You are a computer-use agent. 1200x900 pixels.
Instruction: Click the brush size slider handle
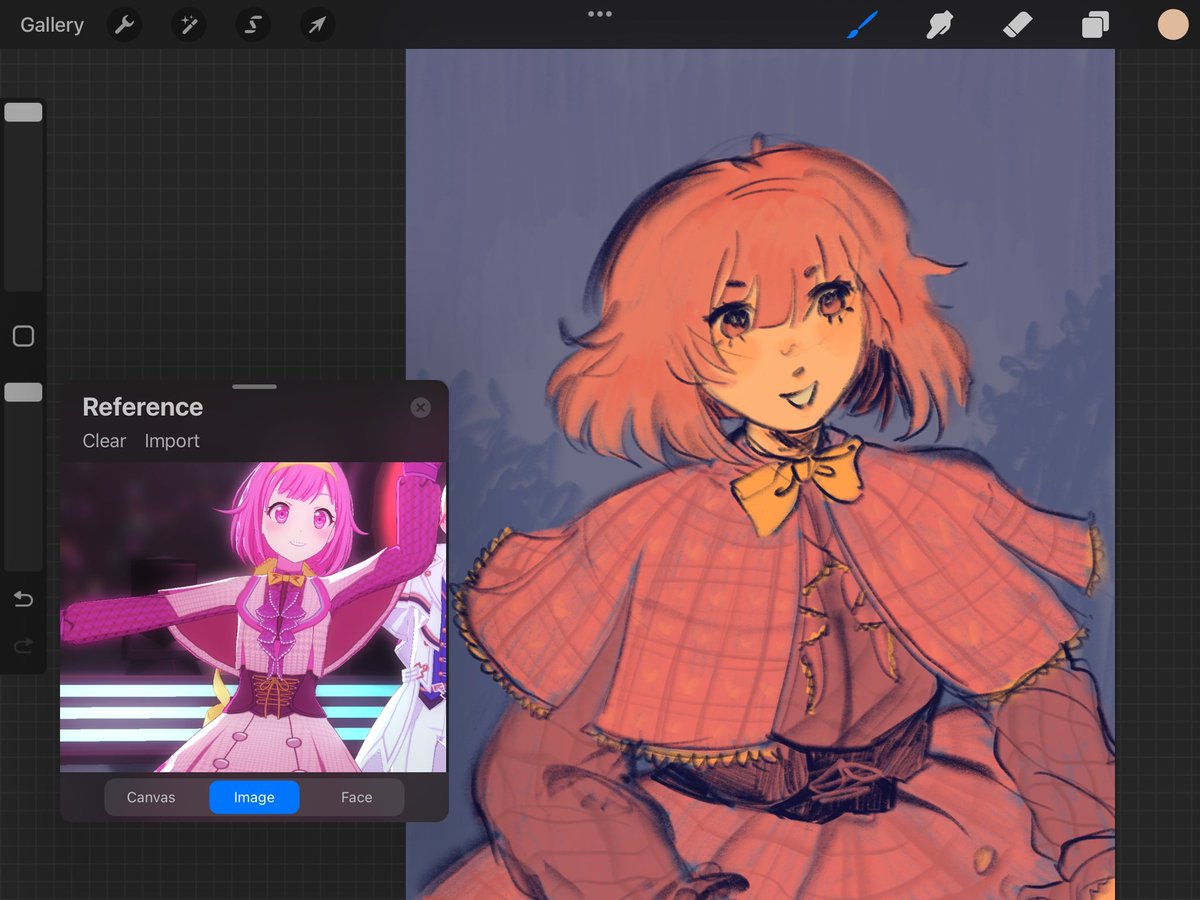click(23, 112)
